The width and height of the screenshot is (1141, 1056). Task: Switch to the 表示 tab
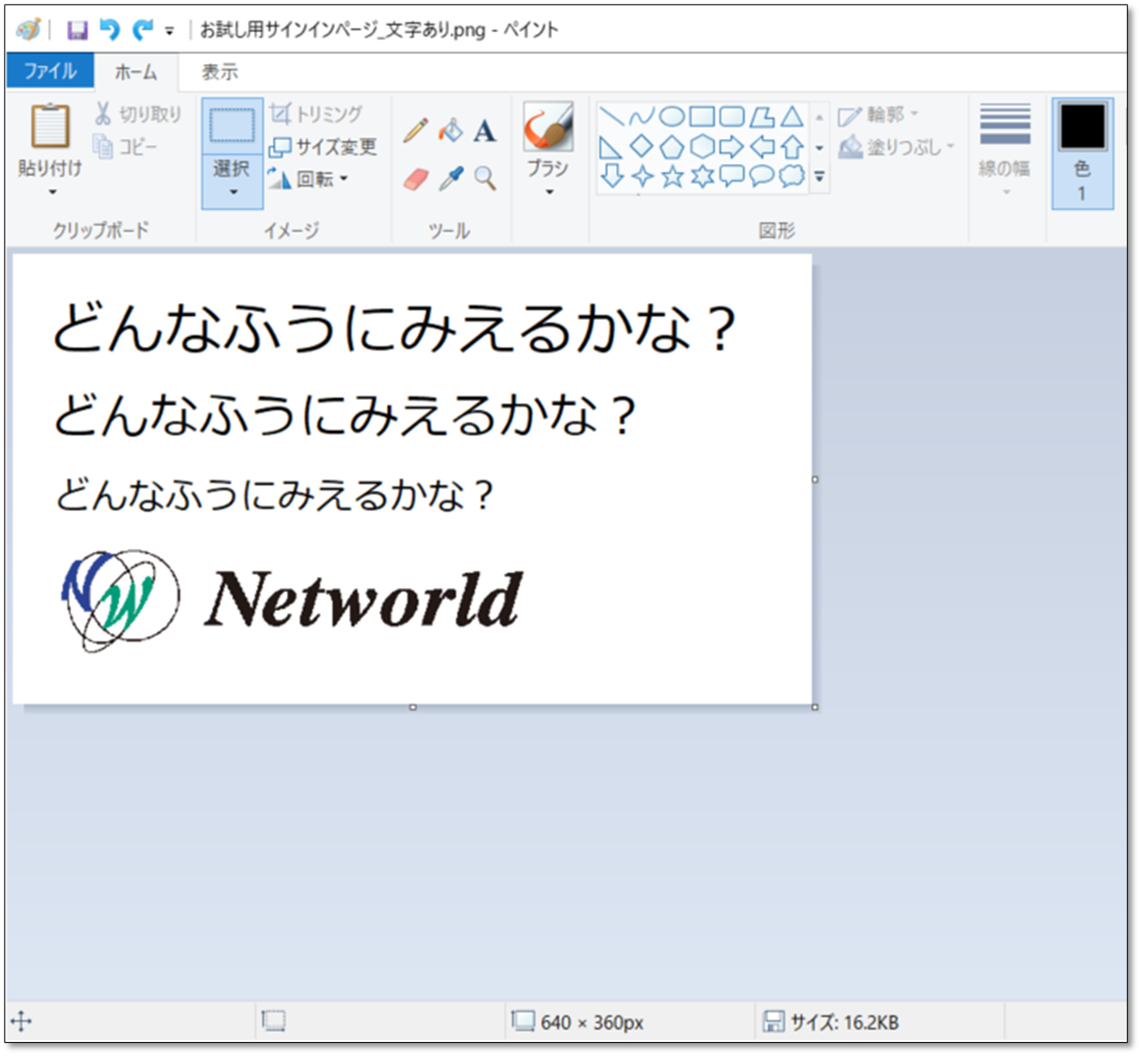point(220,71)
